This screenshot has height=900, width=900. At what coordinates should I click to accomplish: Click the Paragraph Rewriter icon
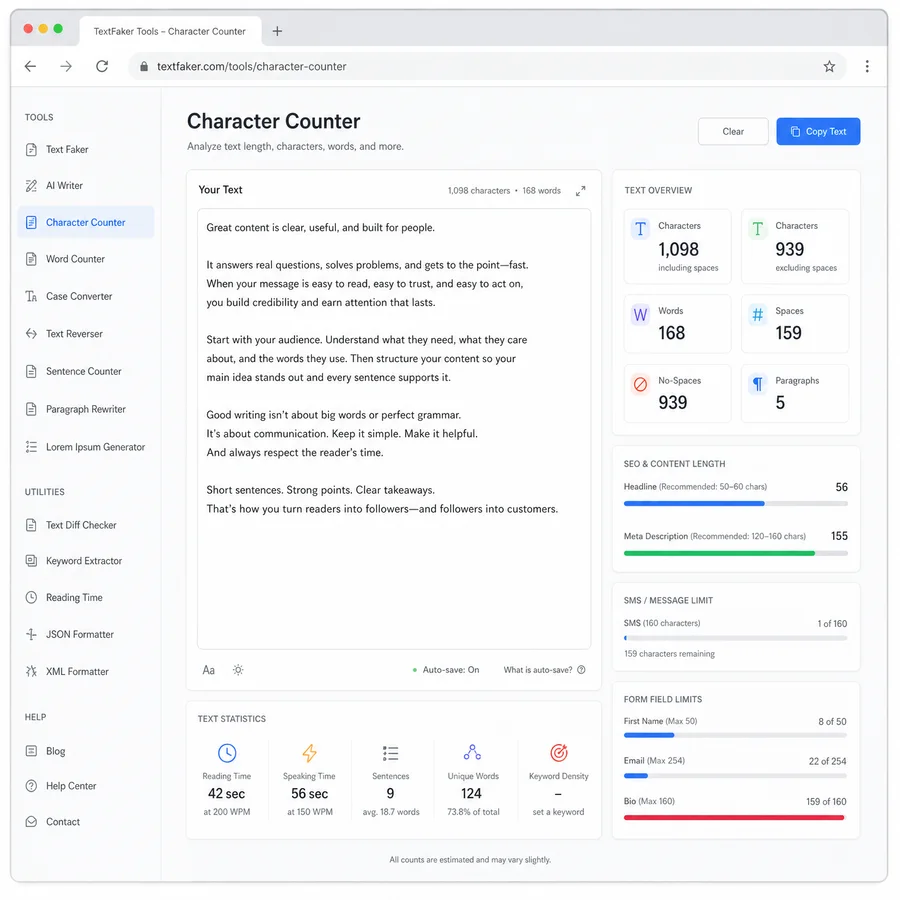(32, 410)
